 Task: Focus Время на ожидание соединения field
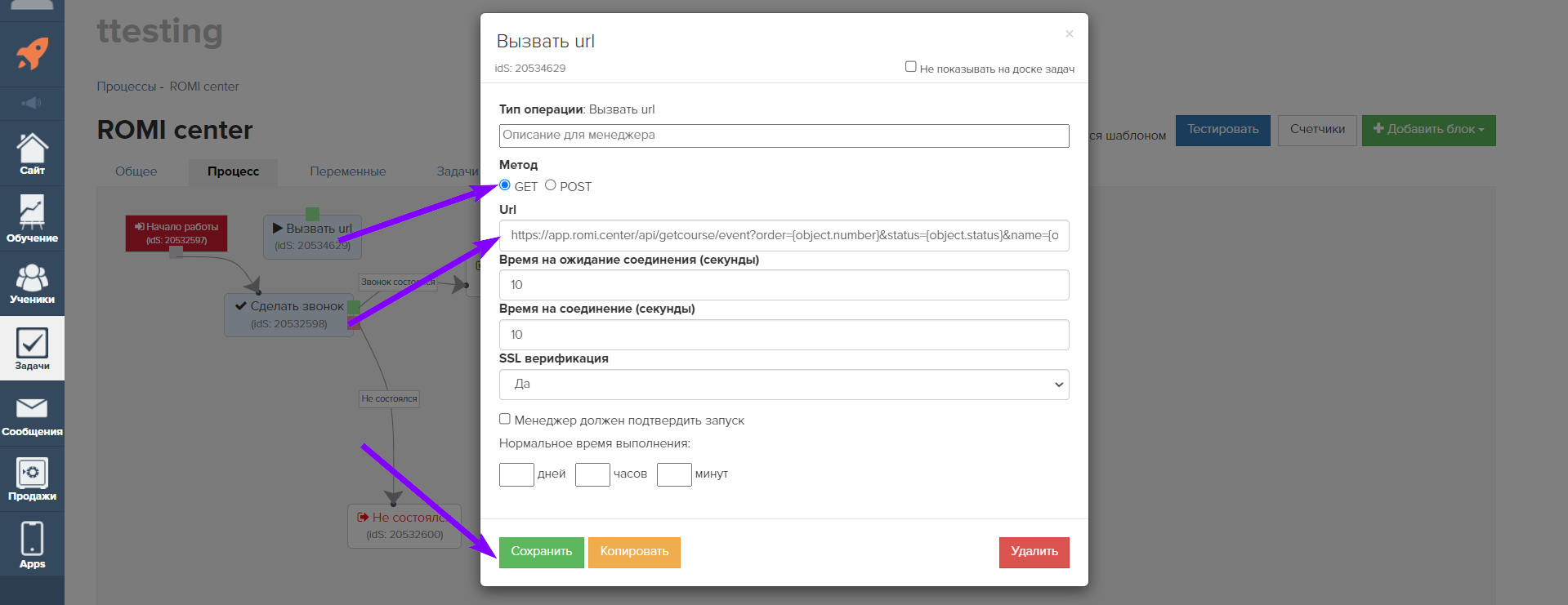pos(784,285)
